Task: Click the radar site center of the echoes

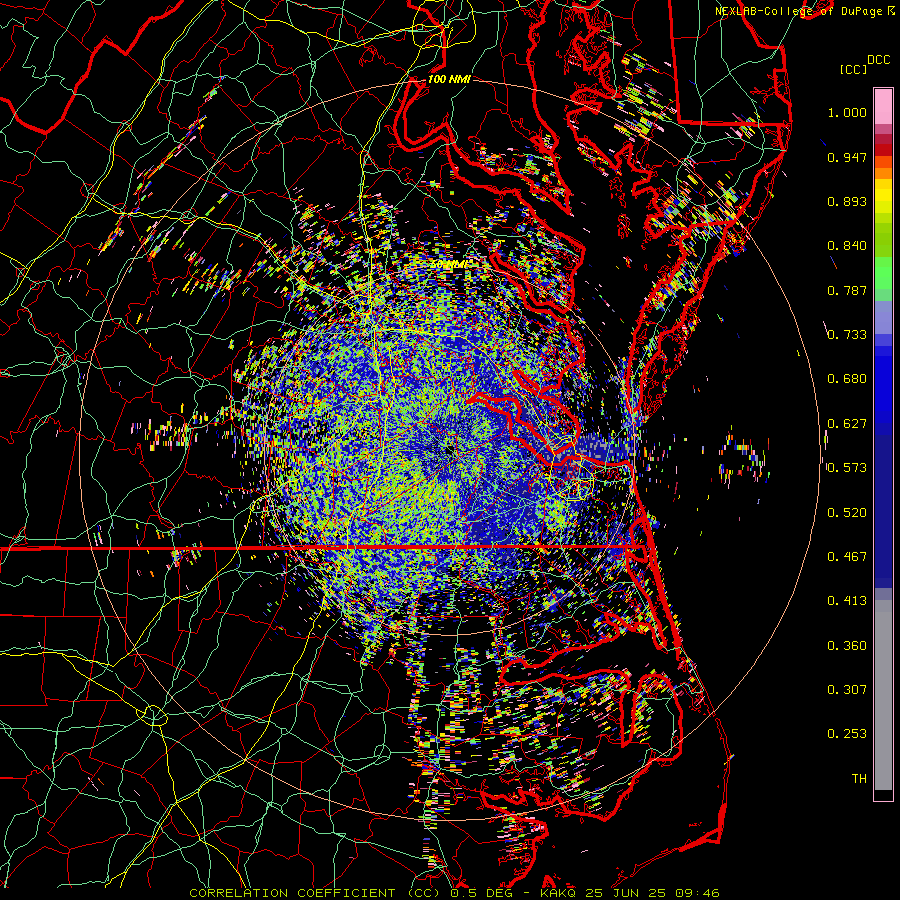Action: (449, 452)
